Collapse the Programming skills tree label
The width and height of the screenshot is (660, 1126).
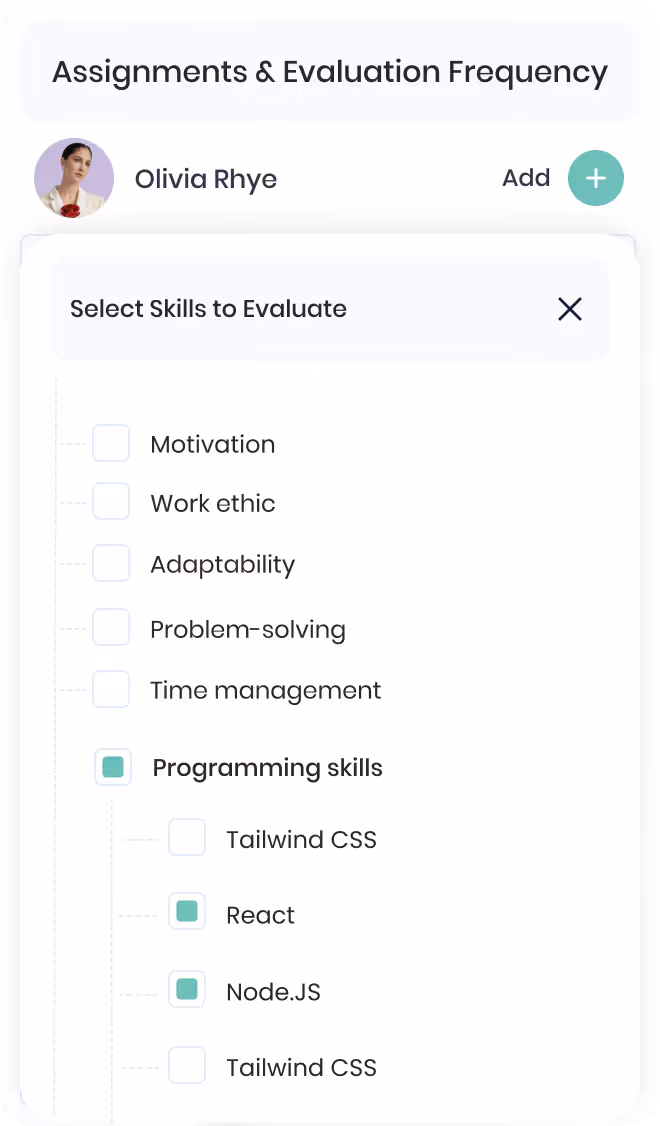click(x=267, y=768)
